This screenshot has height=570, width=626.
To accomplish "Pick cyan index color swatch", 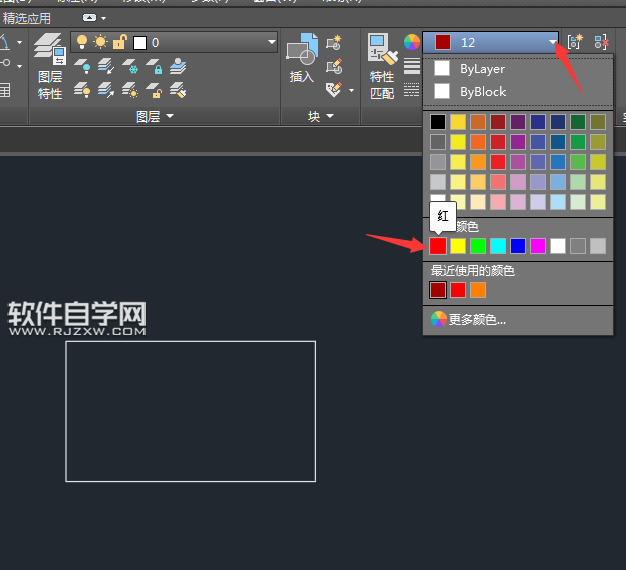I will pos(498,246).
